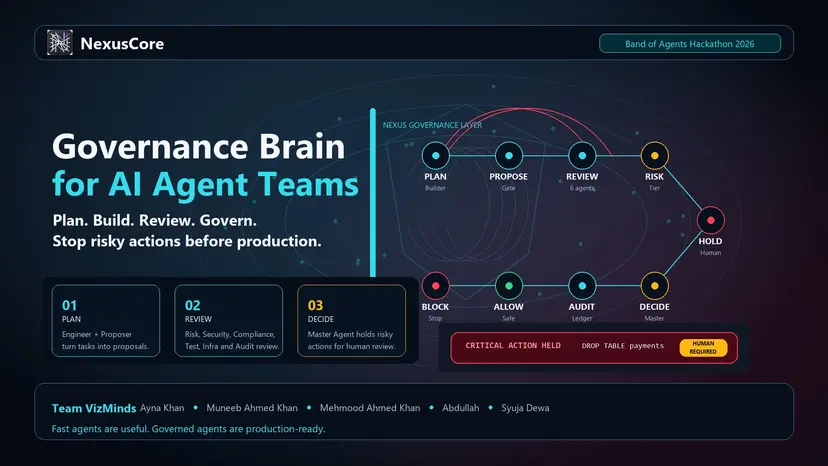The height and width of the screenshot is (466, 828).
Task: Click the yellow DECIDE node circle
Action: 654,286
